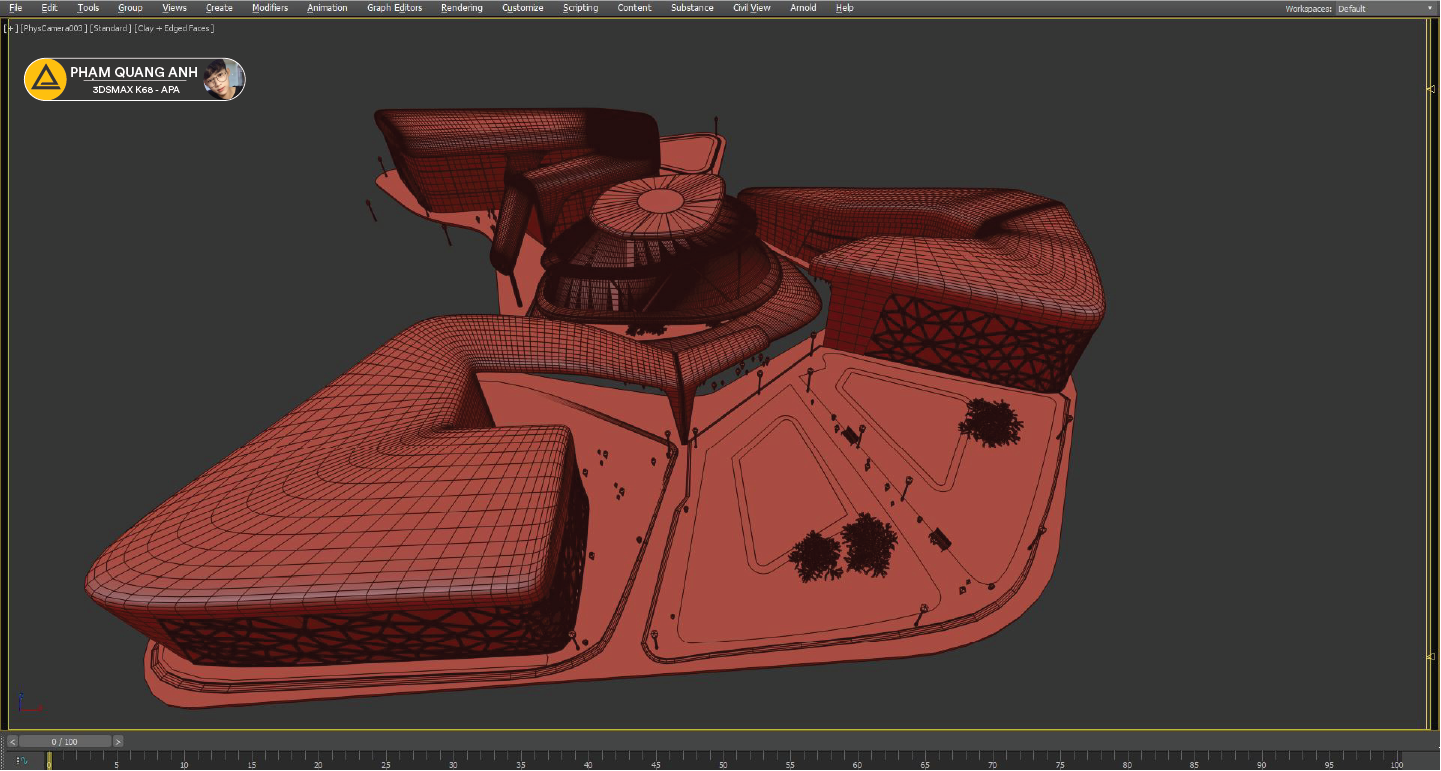Click the profile photo in the watermark
The image size is (1441, 771).
[223, 80]
